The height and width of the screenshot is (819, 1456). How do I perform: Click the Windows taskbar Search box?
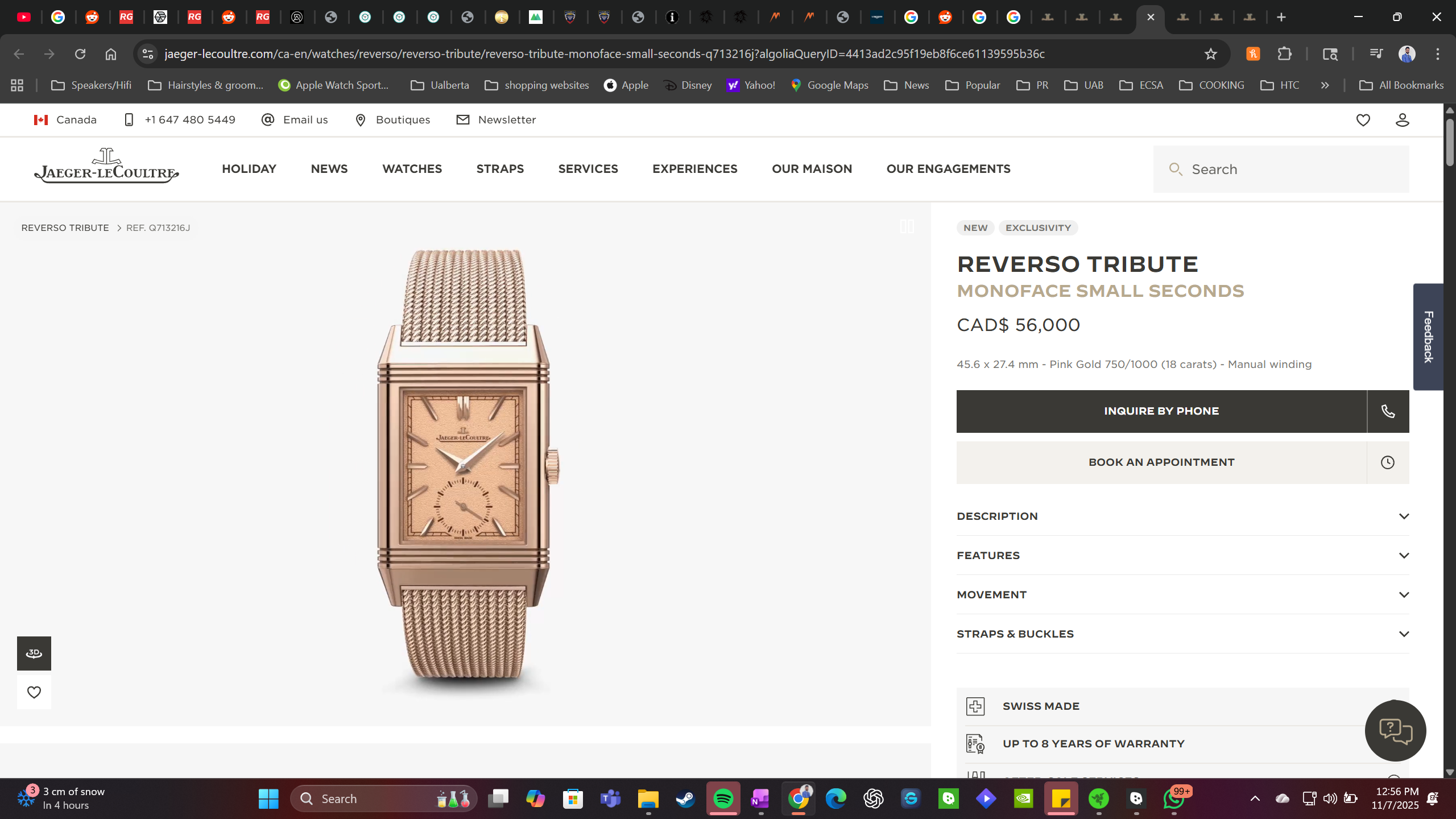(x=384, y=799)
